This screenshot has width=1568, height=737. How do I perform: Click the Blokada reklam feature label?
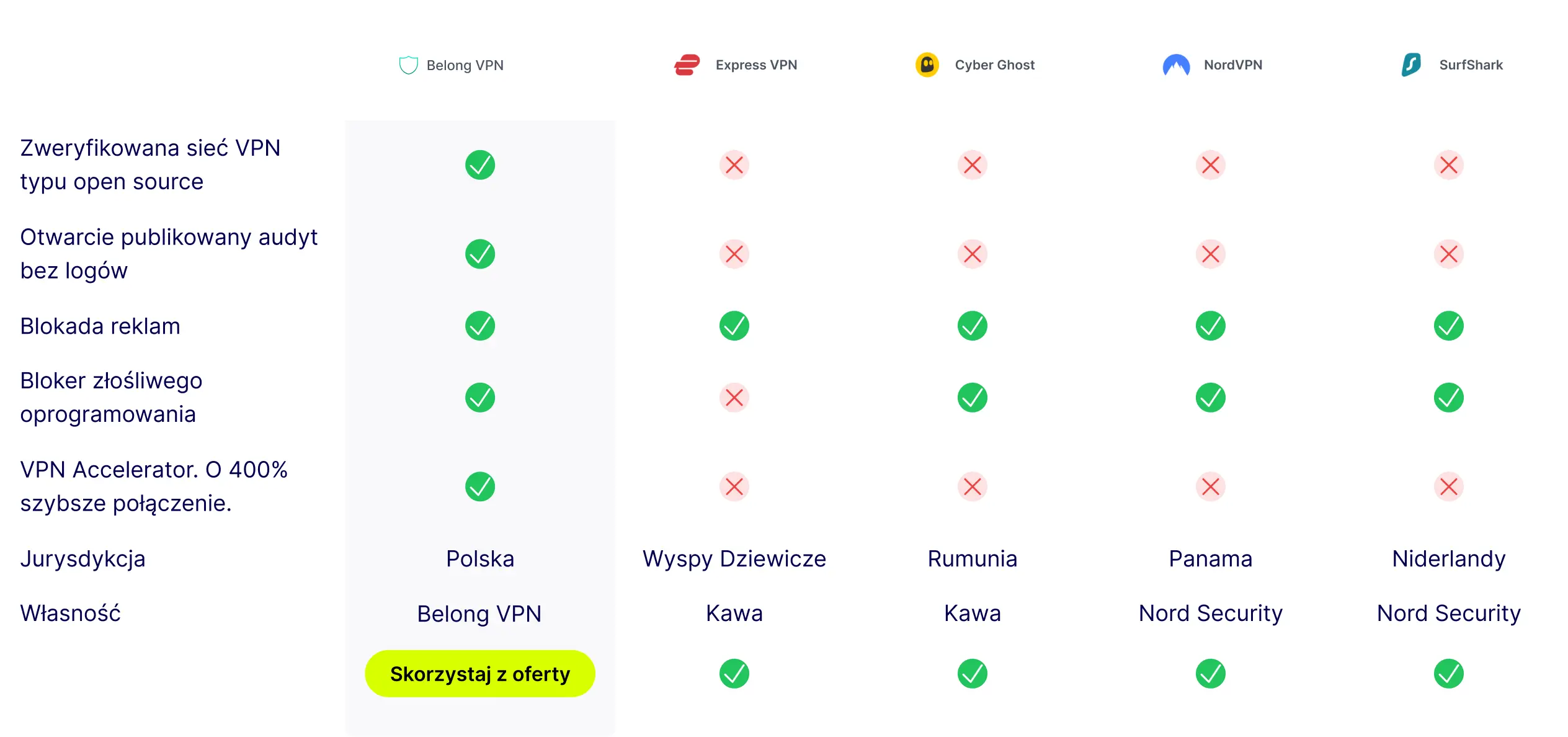100,326
